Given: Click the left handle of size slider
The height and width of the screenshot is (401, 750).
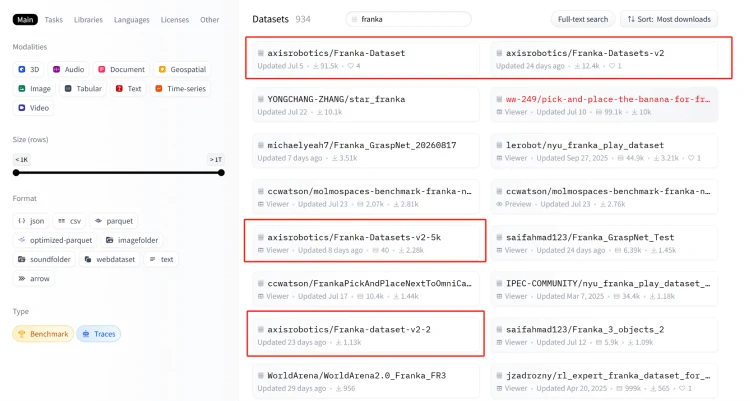Looking at the screenshot, I should point(16,173).
